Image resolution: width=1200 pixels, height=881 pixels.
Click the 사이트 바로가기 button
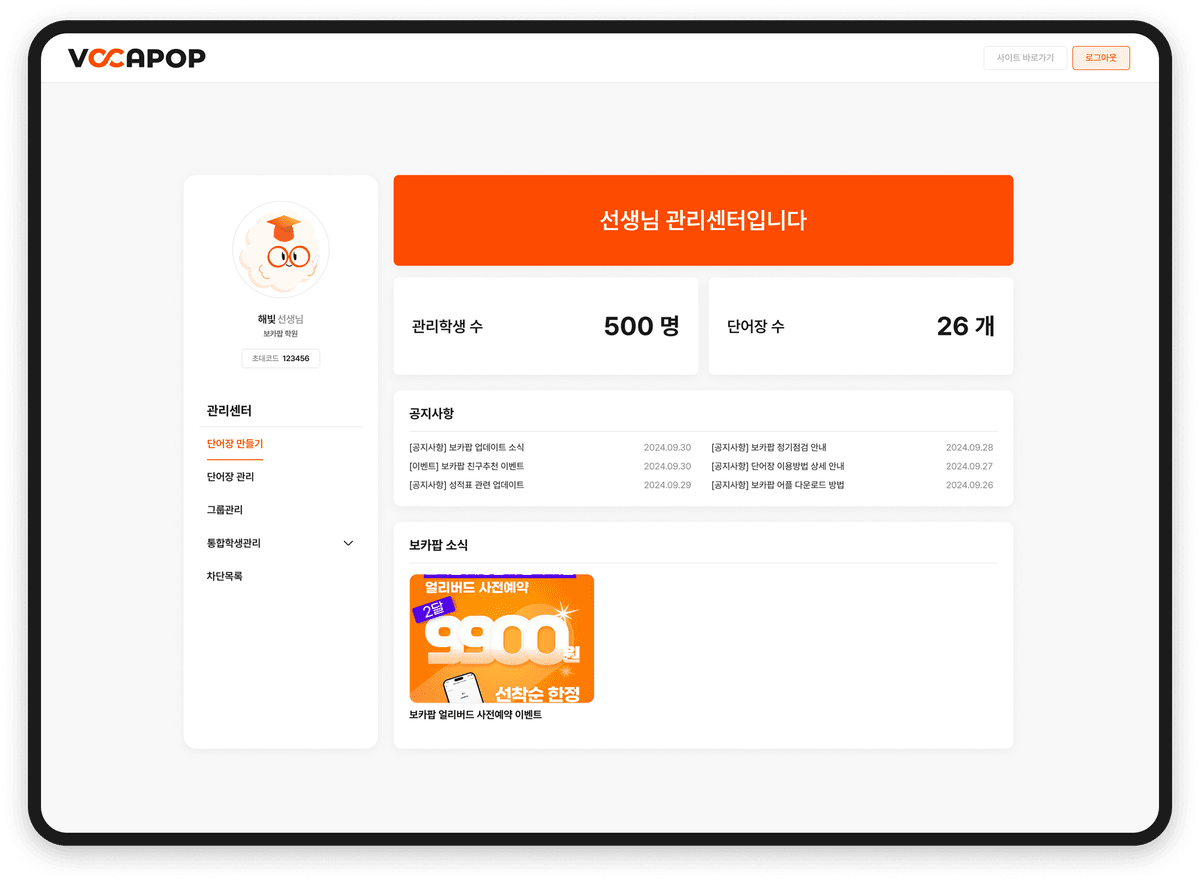1025,58
